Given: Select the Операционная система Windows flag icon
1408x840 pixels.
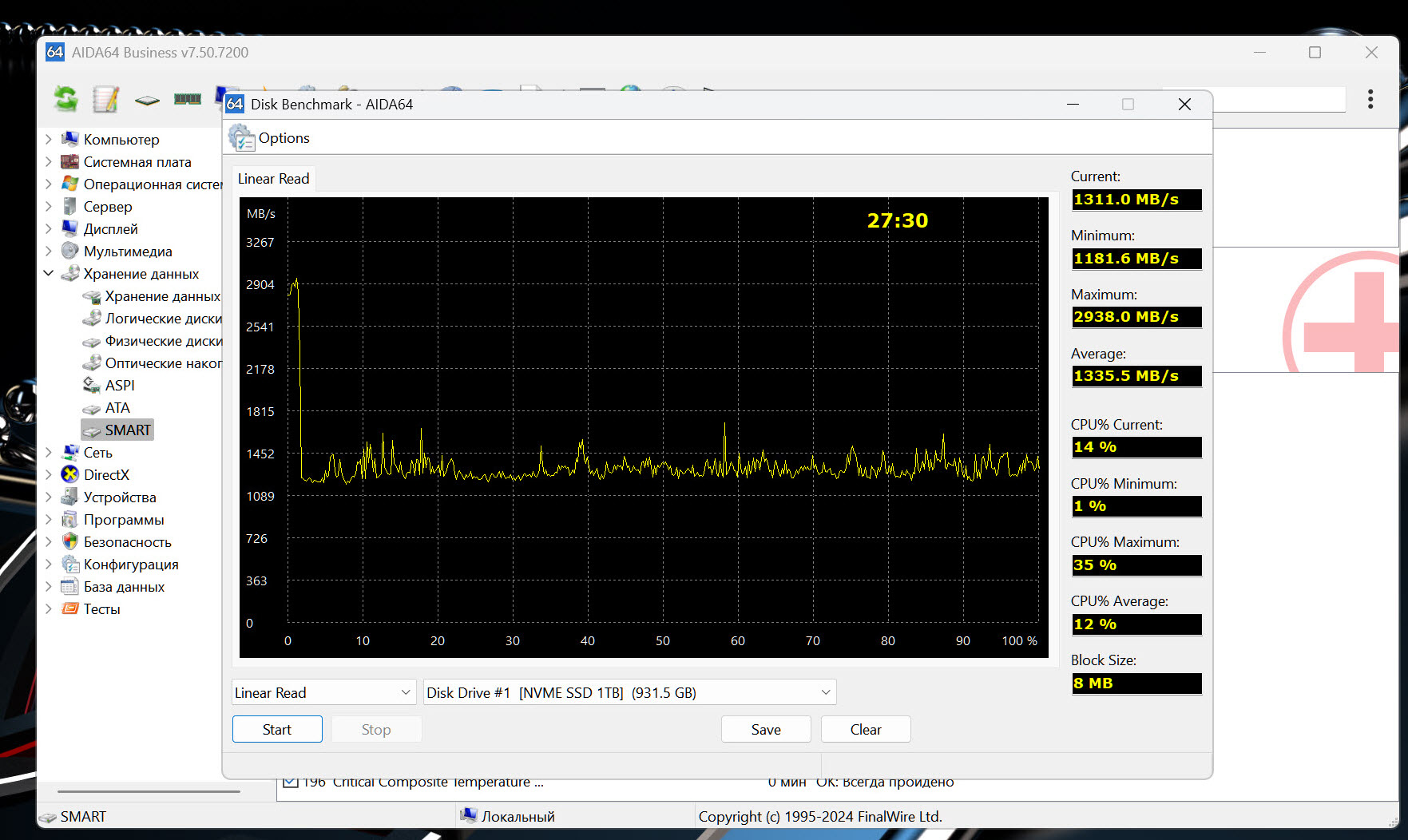Looking at the screenshot, I should [x=70, y=184].
